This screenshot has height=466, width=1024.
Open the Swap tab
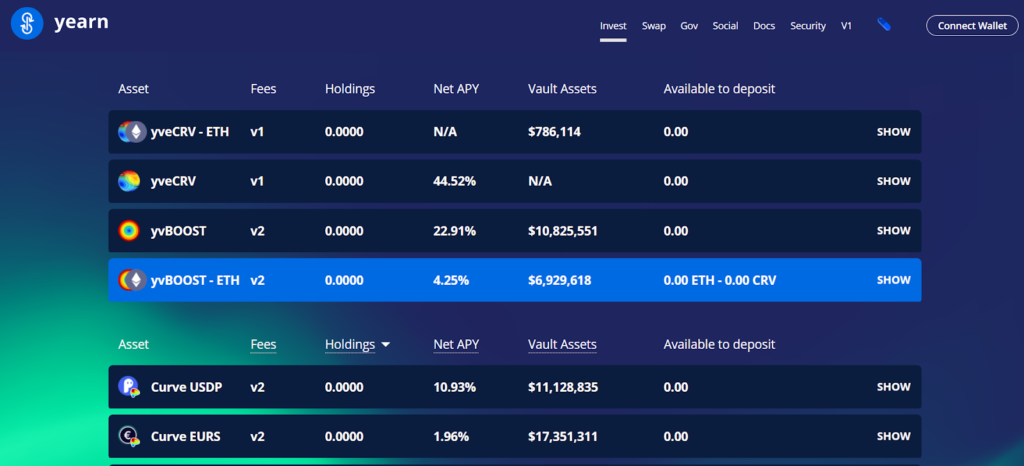(654, 26)
